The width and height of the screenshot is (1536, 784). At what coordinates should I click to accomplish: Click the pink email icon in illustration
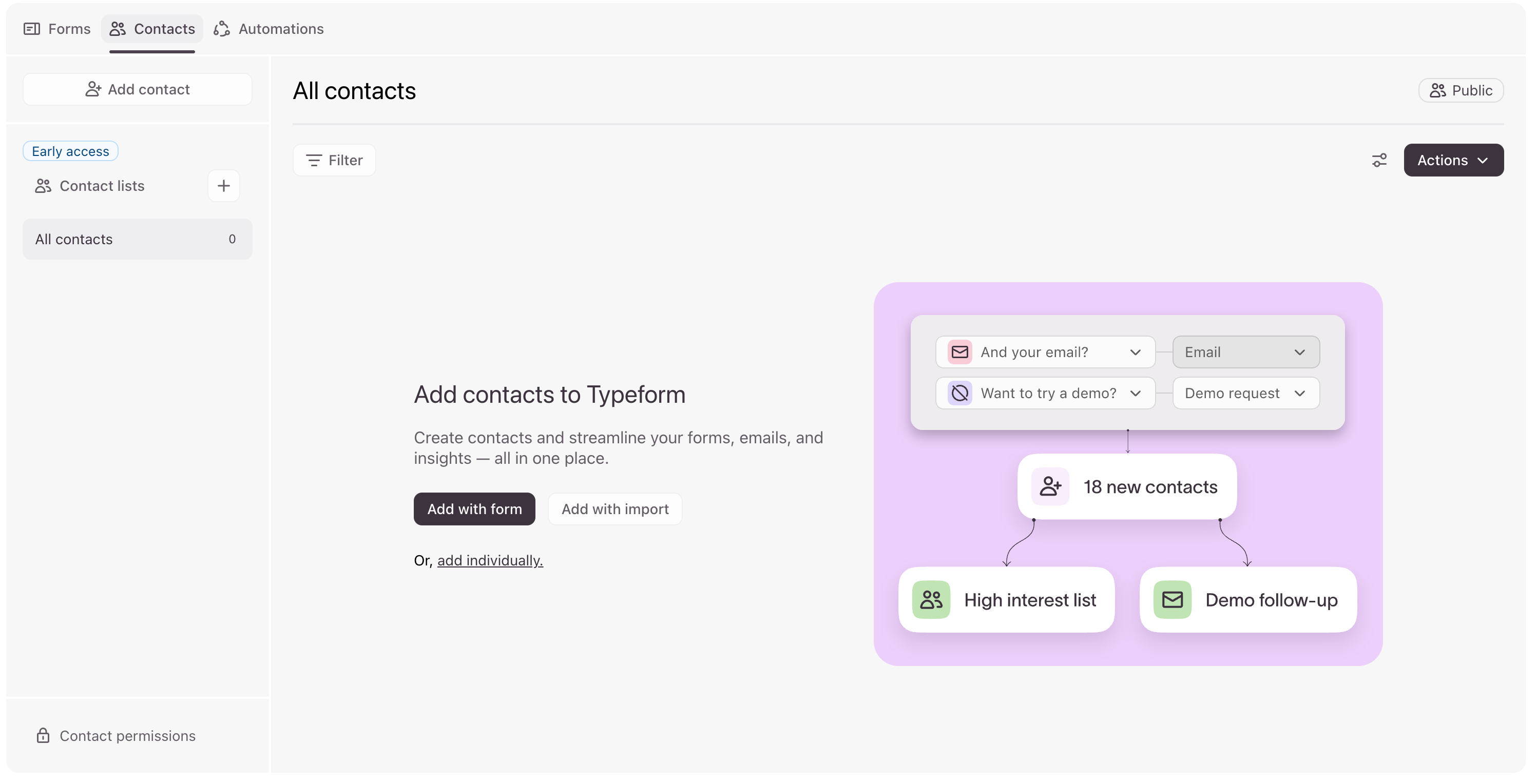960,352
